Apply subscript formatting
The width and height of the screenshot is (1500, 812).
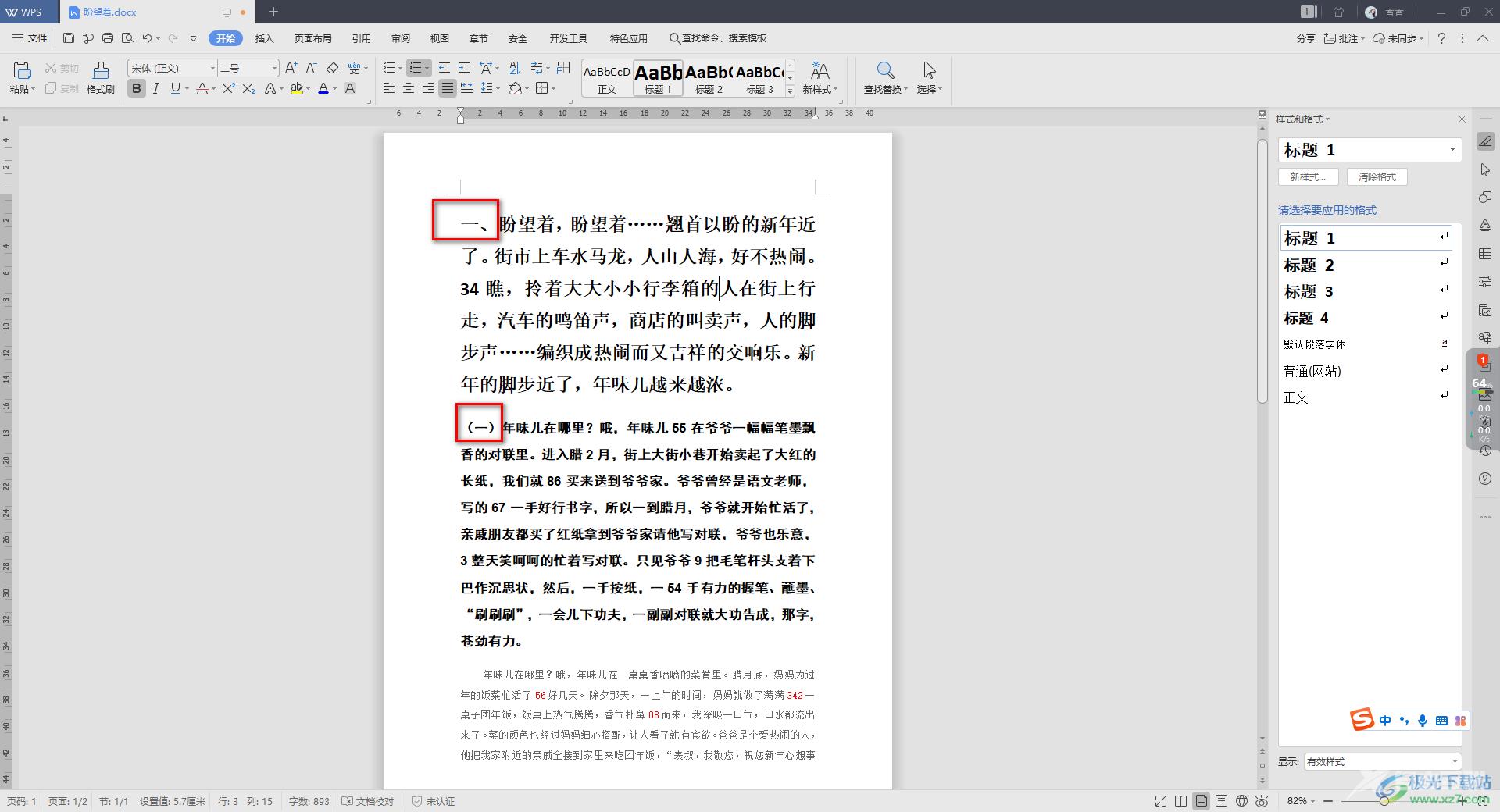248,88
